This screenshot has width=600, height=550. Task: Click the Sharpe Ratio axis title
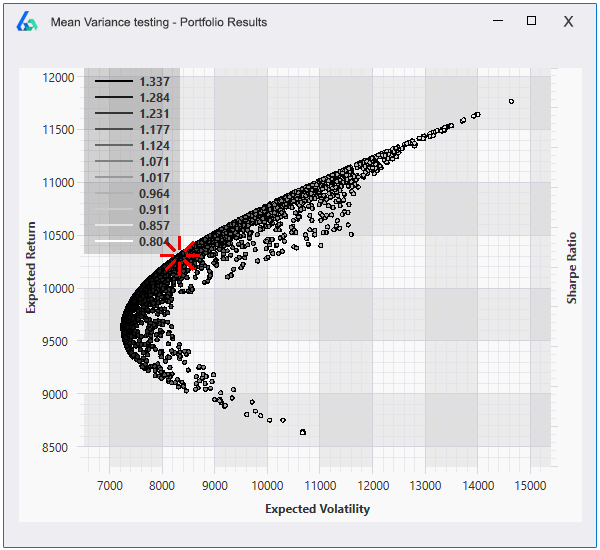(572, 268)
